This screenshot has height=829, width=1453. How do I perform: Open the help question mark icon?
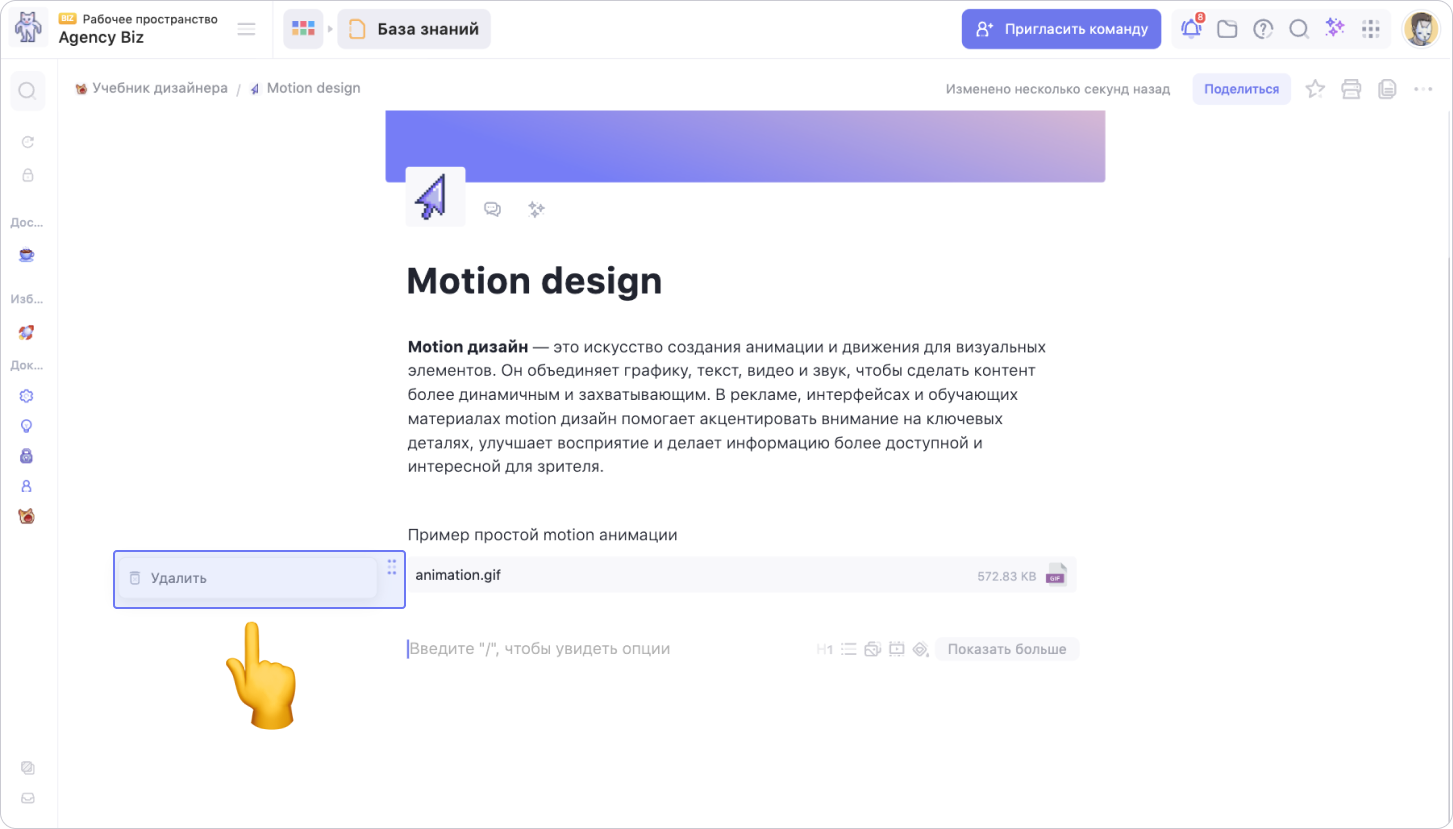coord(1263,29)
